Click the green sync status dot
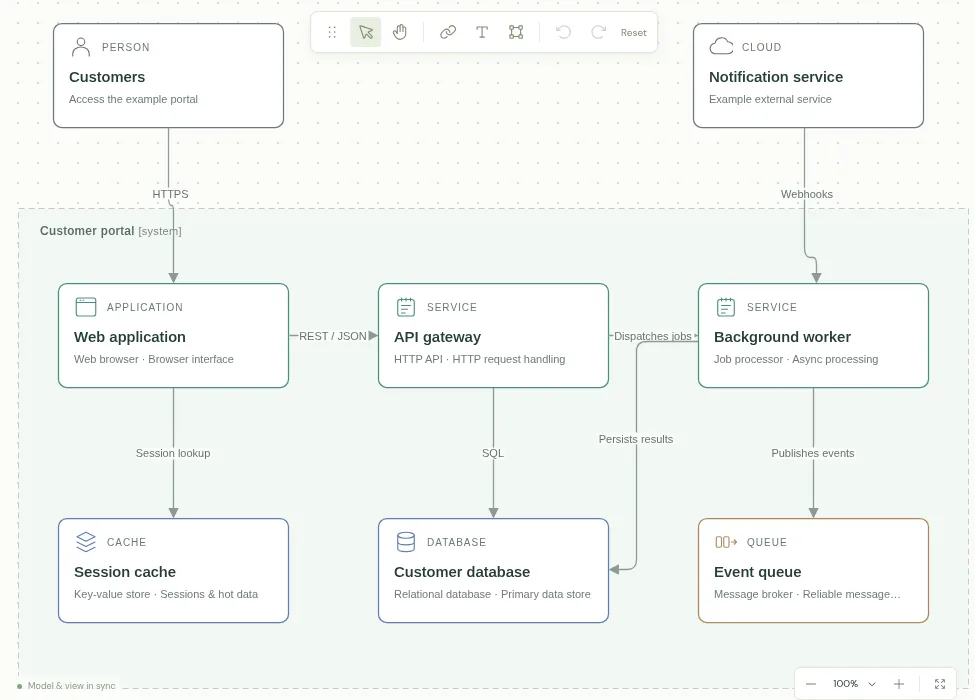975x700 pixels. tap(20, 686)
